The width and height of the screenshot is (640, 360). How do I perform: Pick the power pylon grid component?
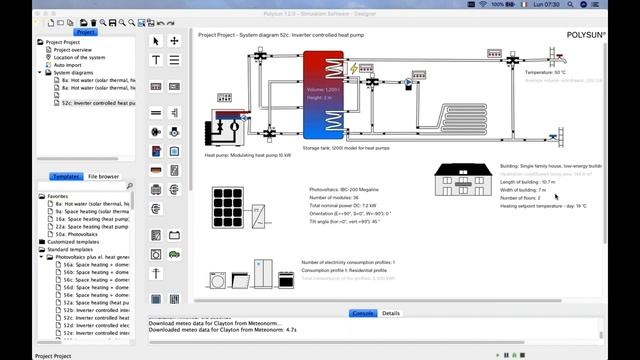156,273
